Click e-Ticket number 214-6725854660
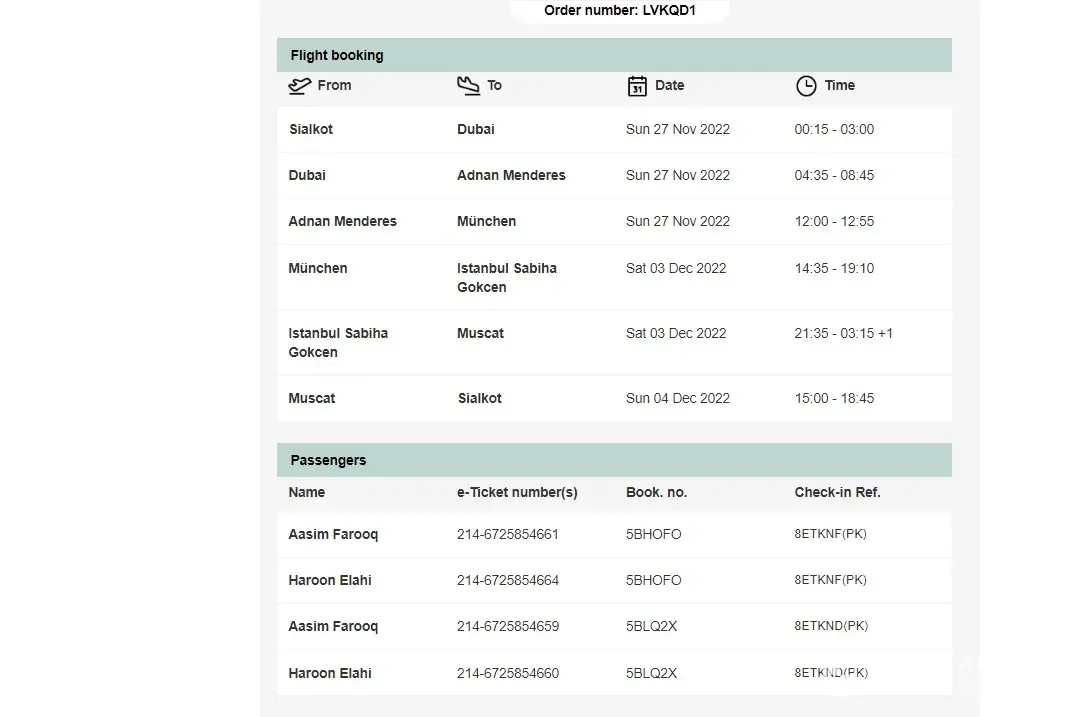This screenshot has height=717, width=1084. (508, 673)
